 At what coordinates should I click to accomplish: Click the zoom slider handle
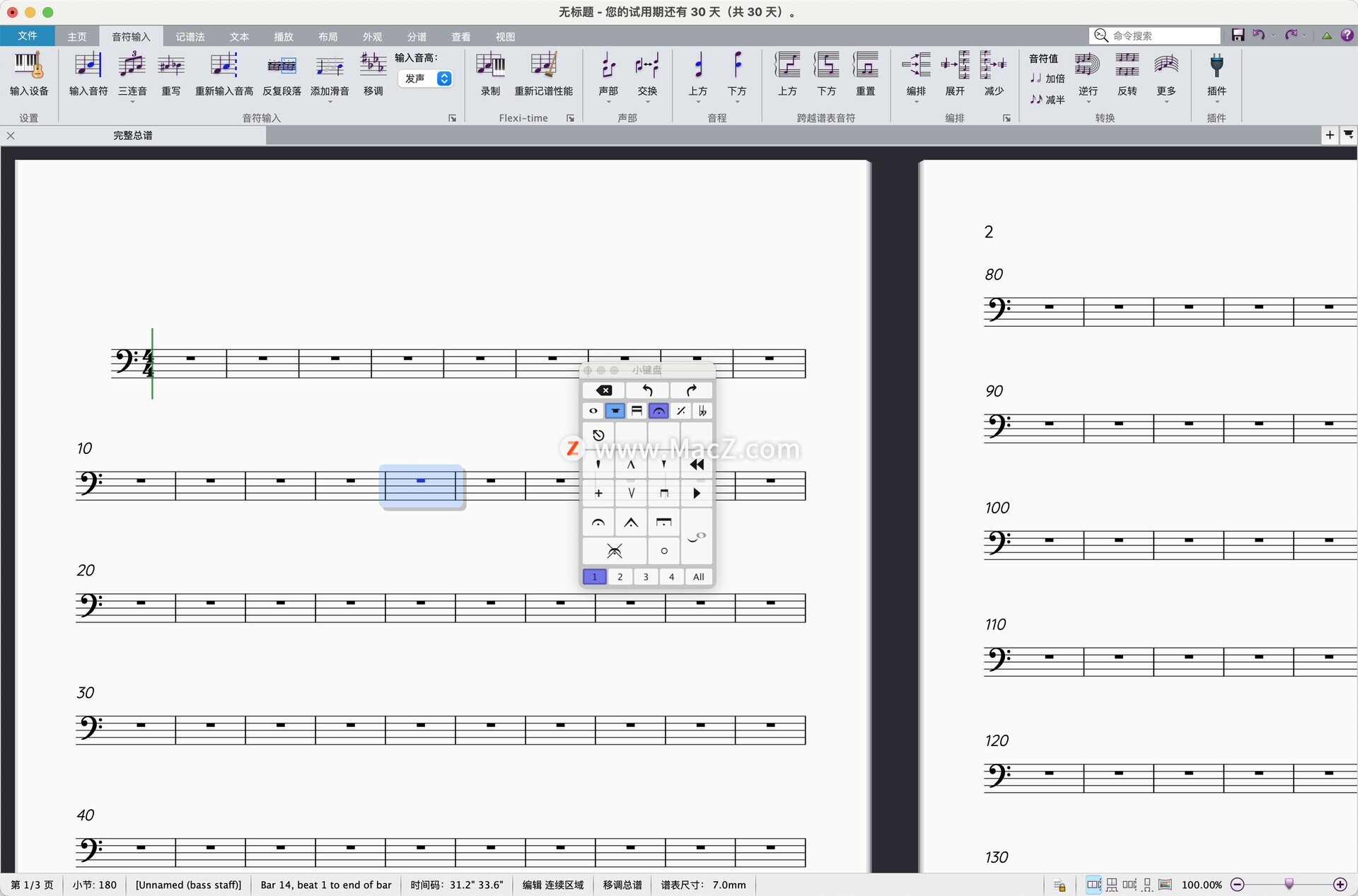point(1289,884)
